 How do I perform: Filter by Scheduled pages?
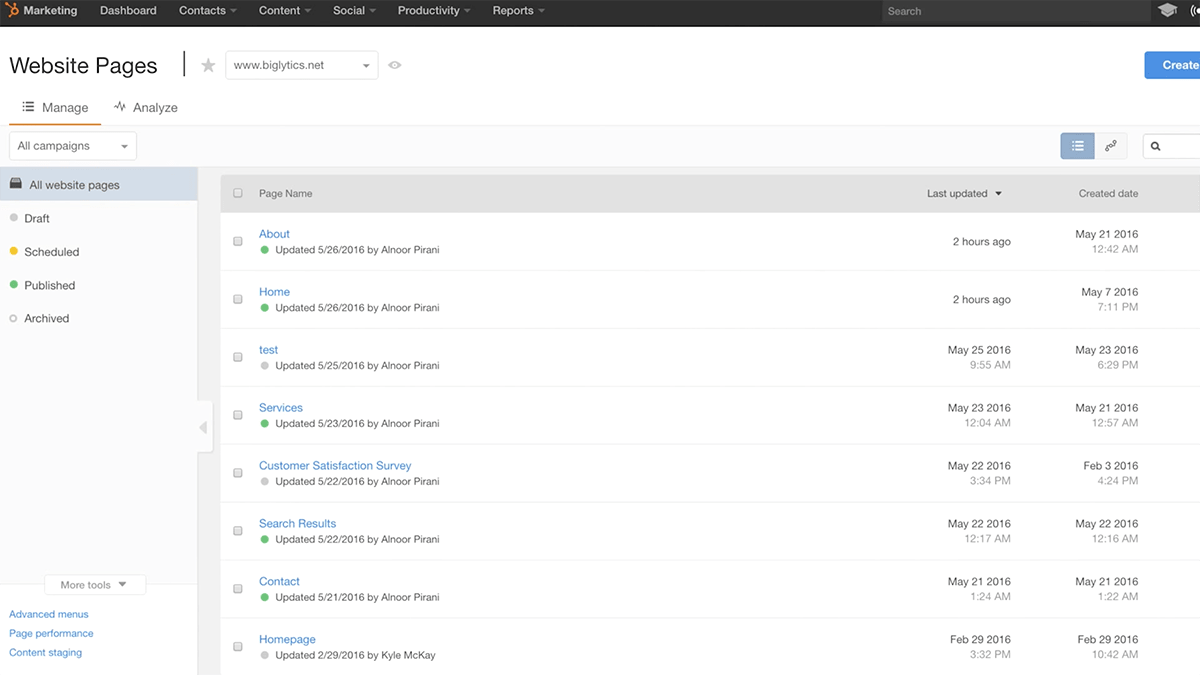pyautogui.click(x=52, y=252)
